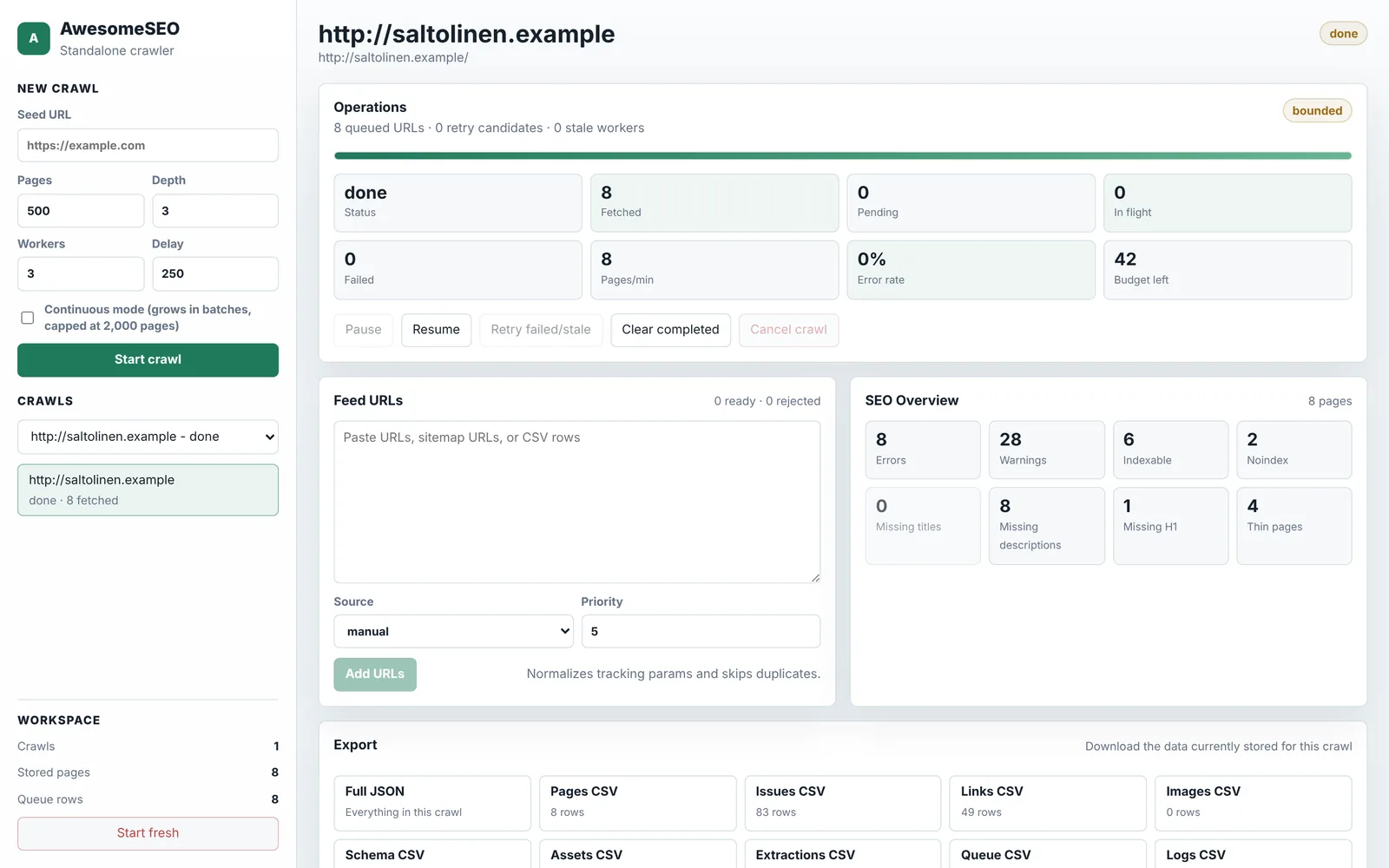The width and height of the screenshot is (1389, 868).
Task: Click the Thin pages stat card
Action: click(x=1294, y=526)
